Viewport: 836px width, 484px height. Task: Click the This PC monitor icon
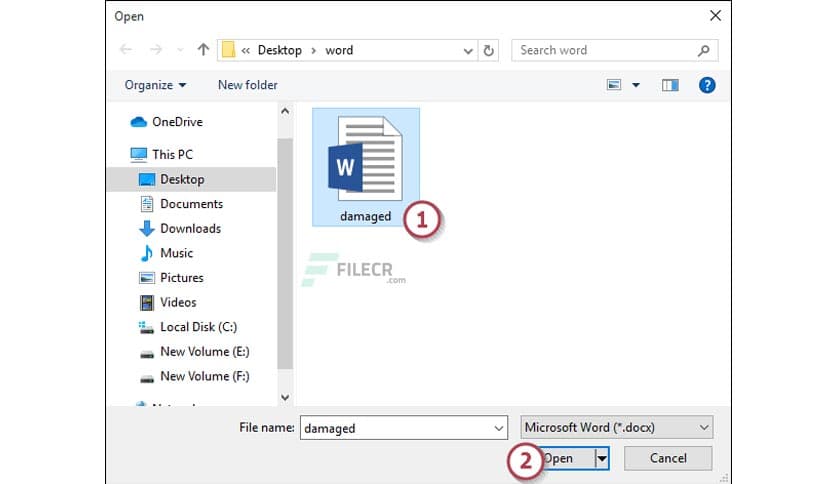[139, 155]
